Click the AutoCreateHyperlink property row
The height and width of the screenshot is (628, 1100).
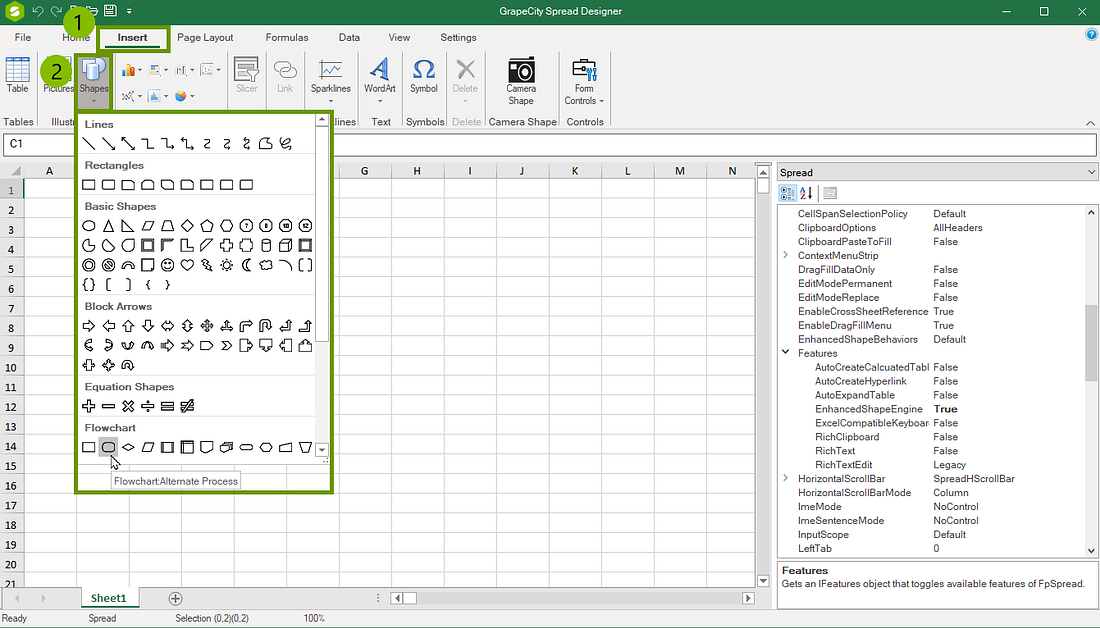pos(933,381)
